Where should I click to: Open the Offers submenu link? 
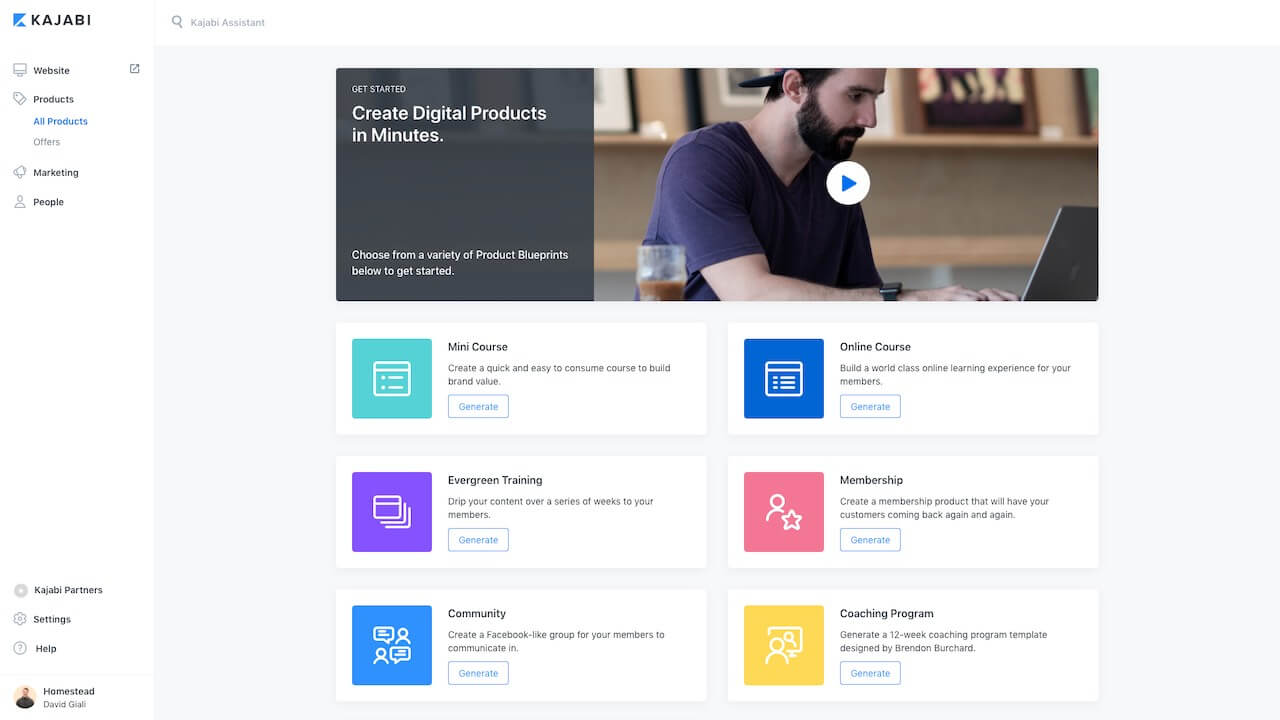tap(47, 142)
